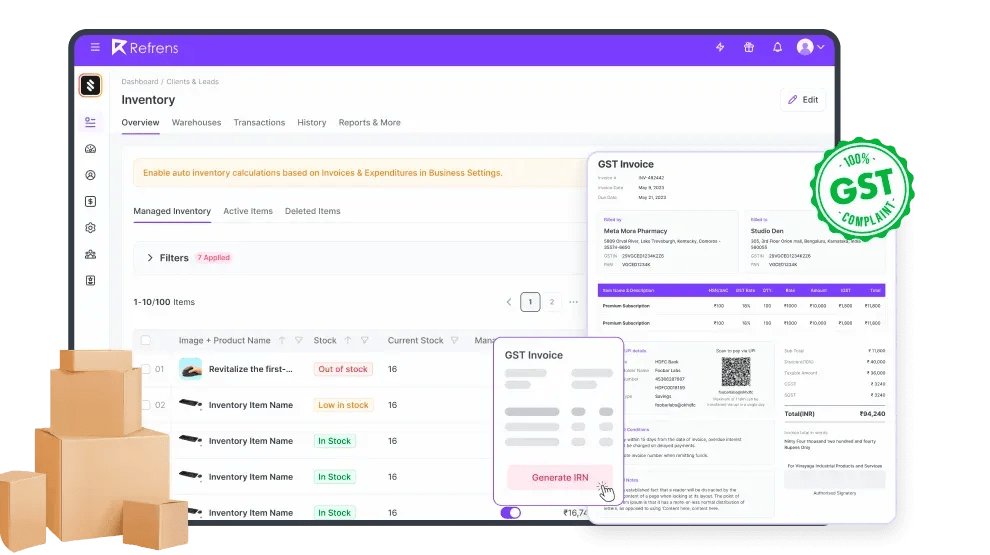Click the Out of stock badge
This screenshot has height=555, width=990.
[343, 369]
